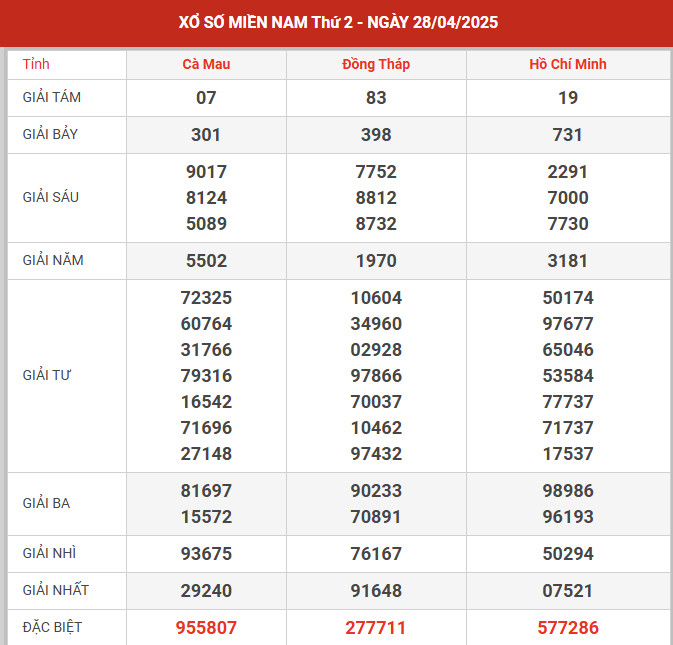Image resolution: width=673 pixels, height=645 pixels.
Task: Click third prize number 81697
Action: (x=206, y=491)
